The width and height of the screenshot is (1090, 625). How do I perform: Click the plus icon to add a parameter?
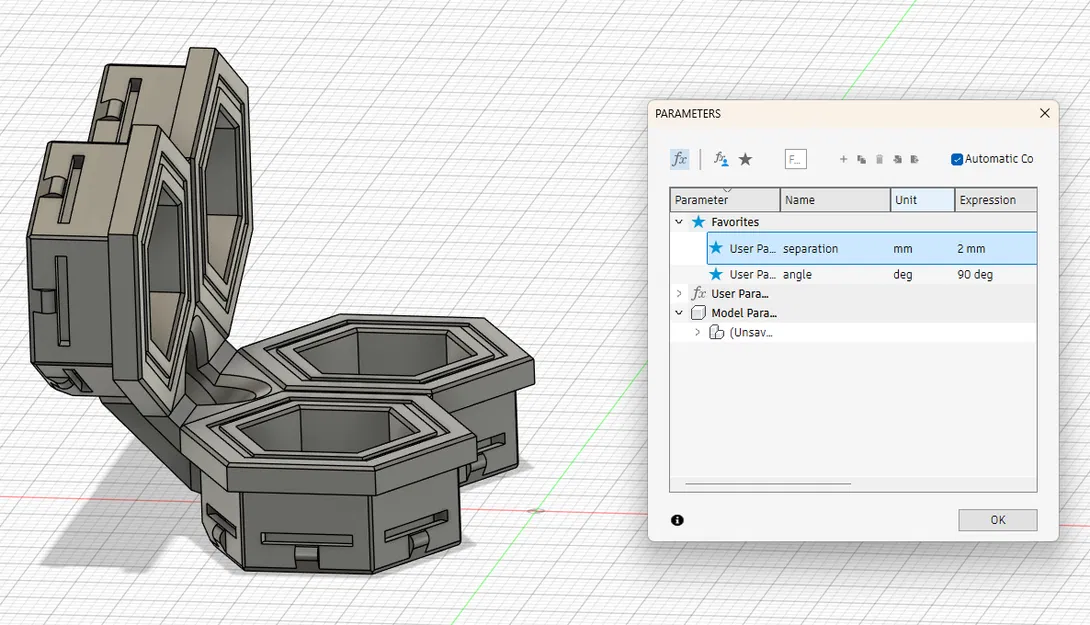[843, 160]
